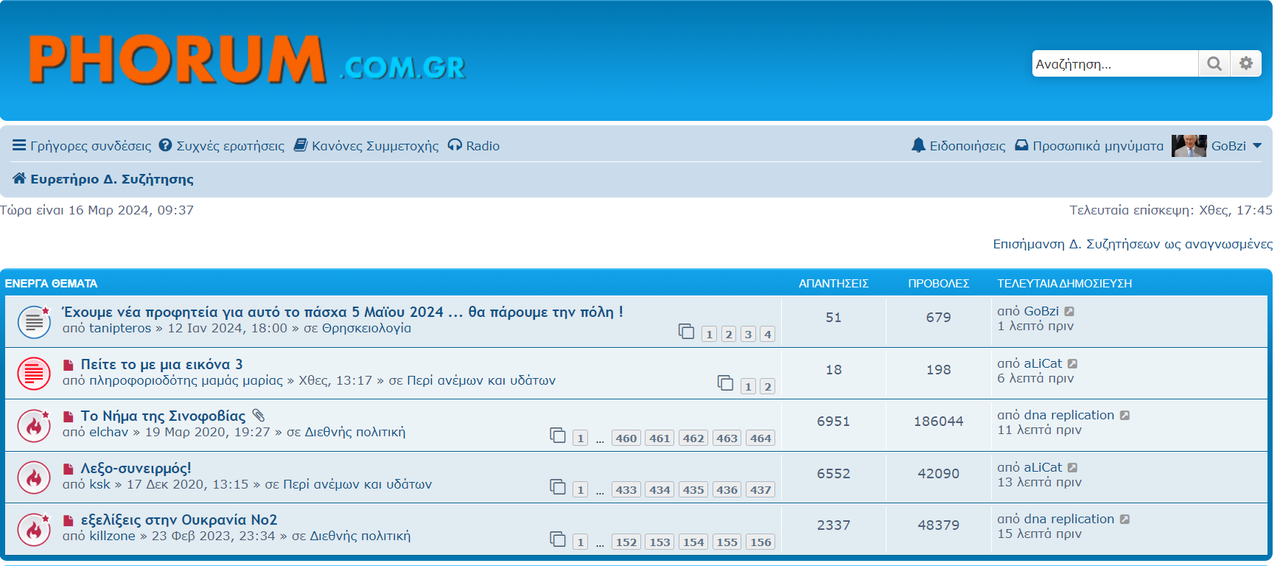Click pages icon in Σινοφοβίας row
The width and height of the screenshot is (1280, 566).
pos(558,435)
